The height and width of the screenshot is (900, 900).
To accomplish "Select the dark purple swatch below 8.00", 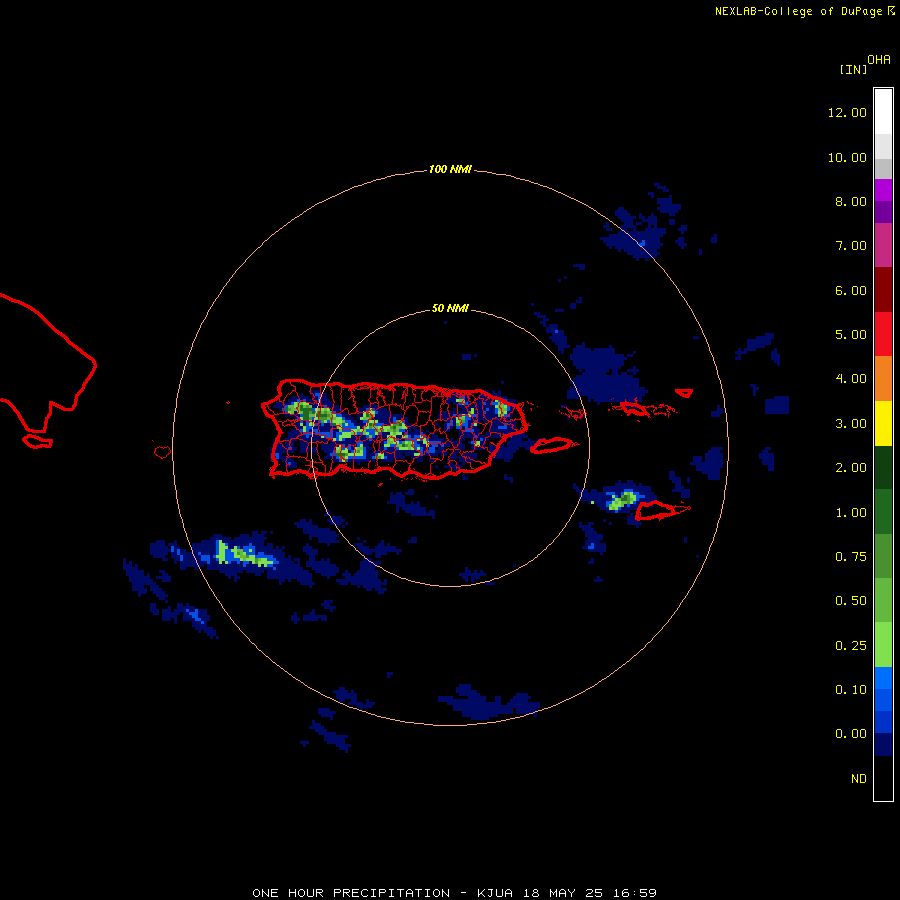I will pyautogui.click(x=883, y=212).
